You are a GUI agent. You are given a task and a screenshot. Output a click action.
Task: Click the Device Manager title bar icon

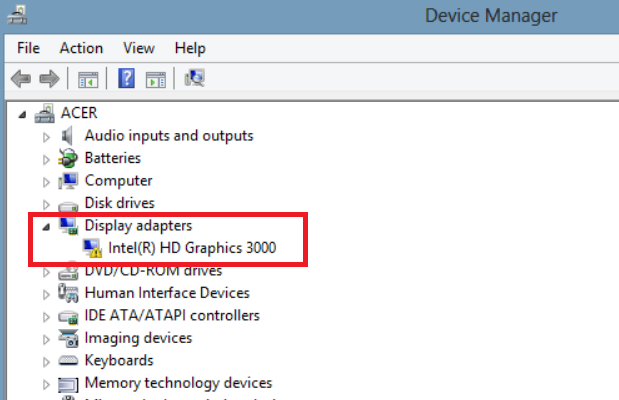(x=17, y=15)
